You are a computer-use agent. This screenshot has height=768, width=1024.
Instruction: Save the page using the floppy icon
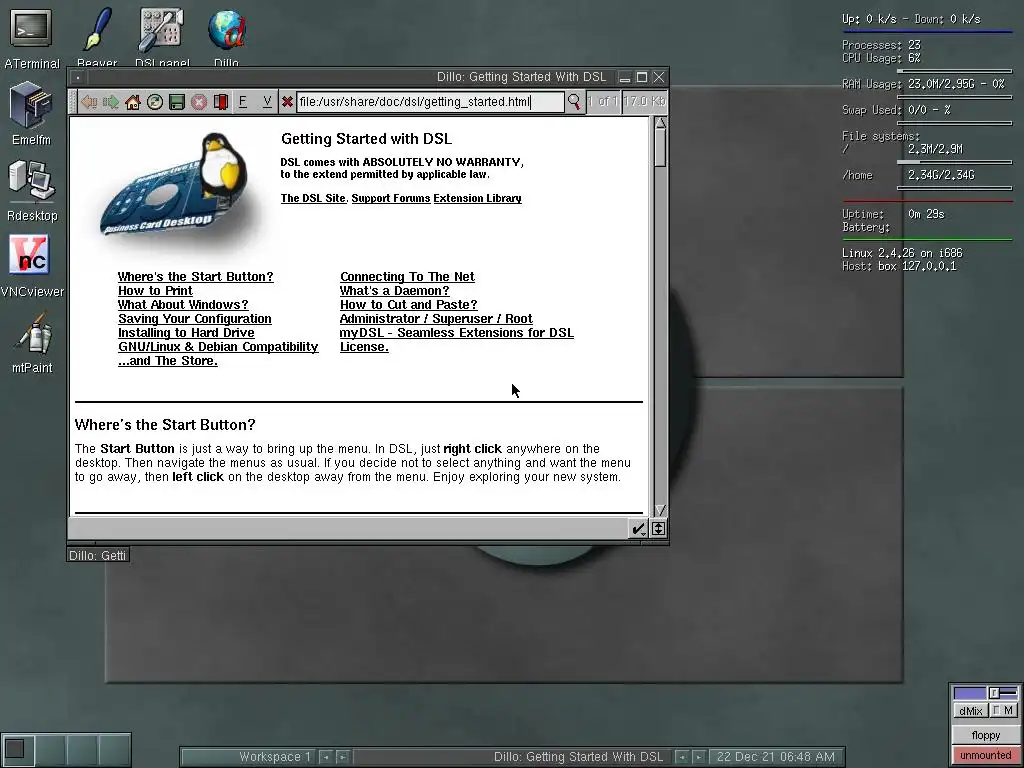click(177, 102)
